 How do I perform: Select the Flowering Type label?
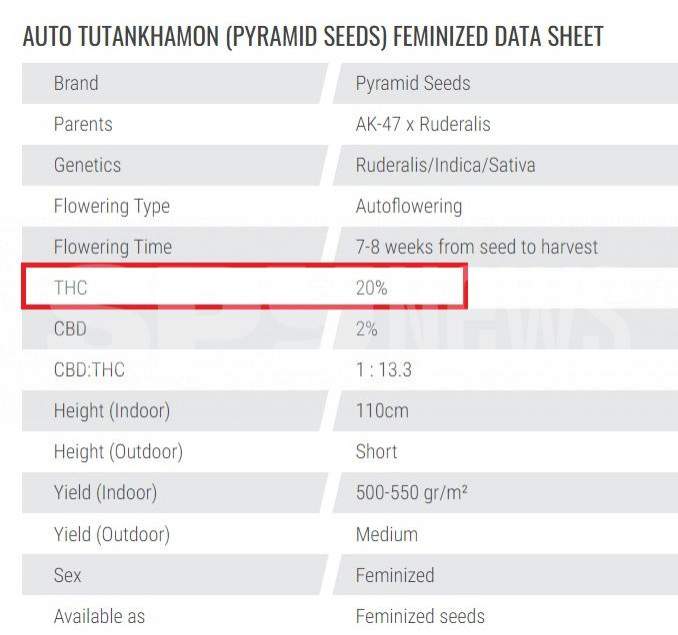pyautogui.click(x=112, y=206)
